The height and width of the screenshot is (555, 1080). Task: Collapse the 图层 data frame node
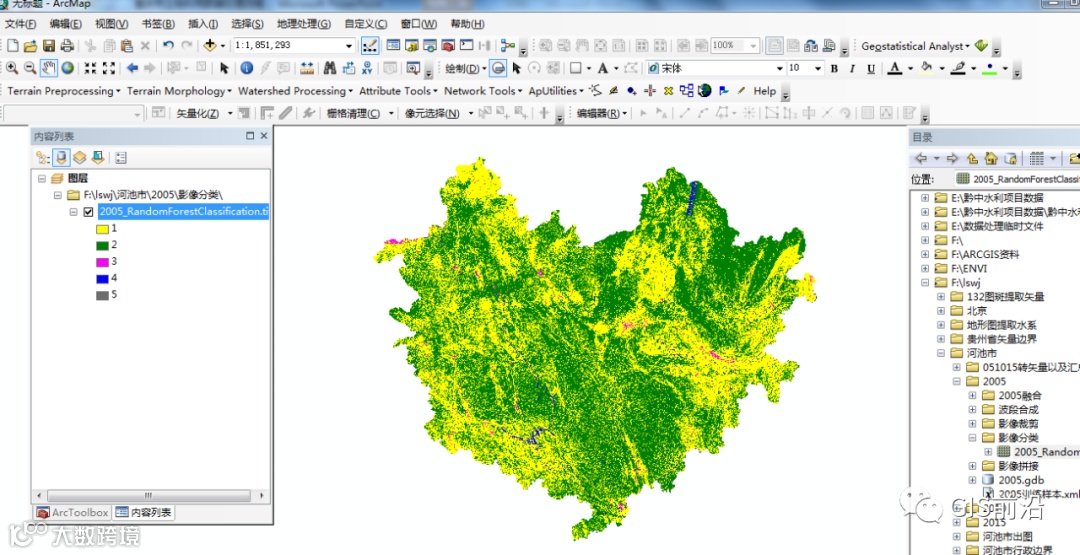click(42, 178)
